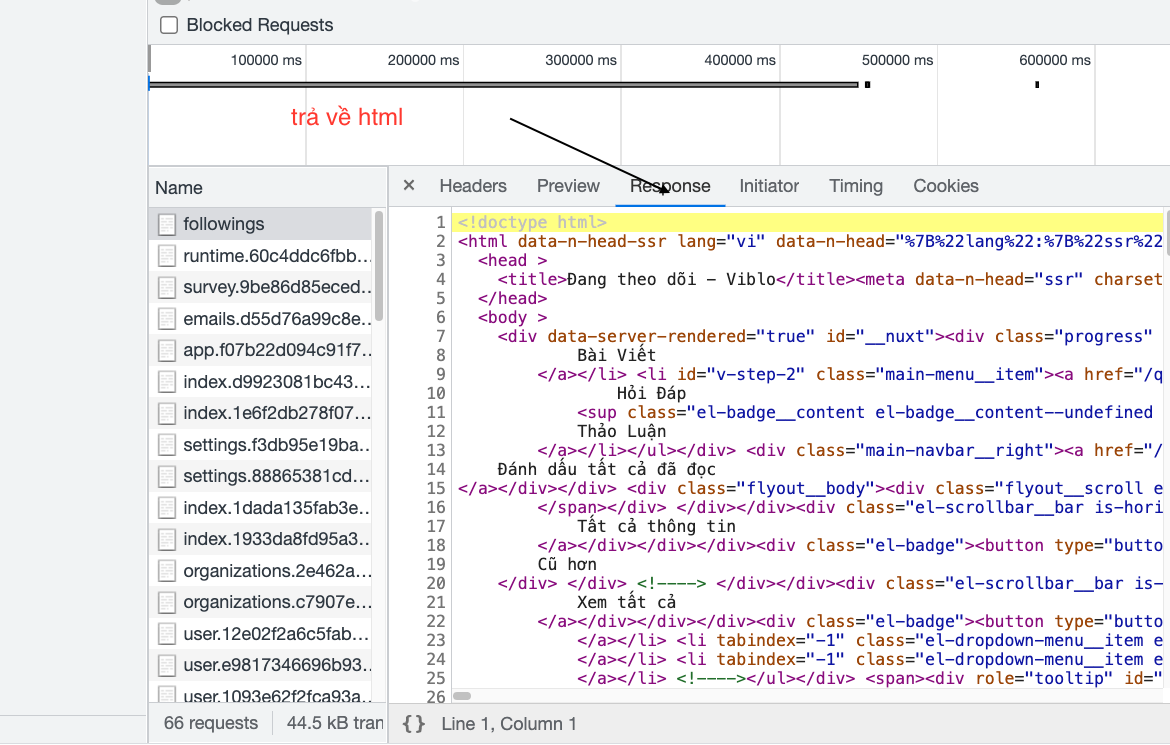The height and width of the screenshot is (745, 1170).
Task: Click the timeline overview request bar
Action: pos(504,84)
